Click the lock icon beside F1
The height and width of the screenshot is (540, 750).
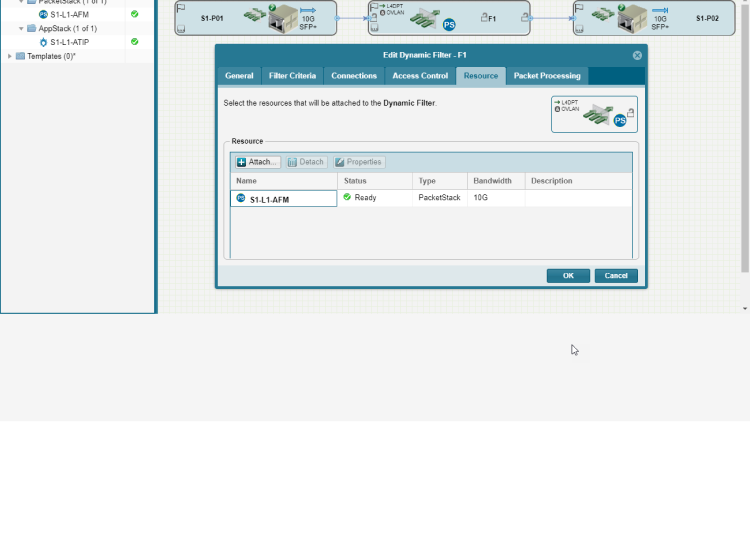click(x=484, y=18)
